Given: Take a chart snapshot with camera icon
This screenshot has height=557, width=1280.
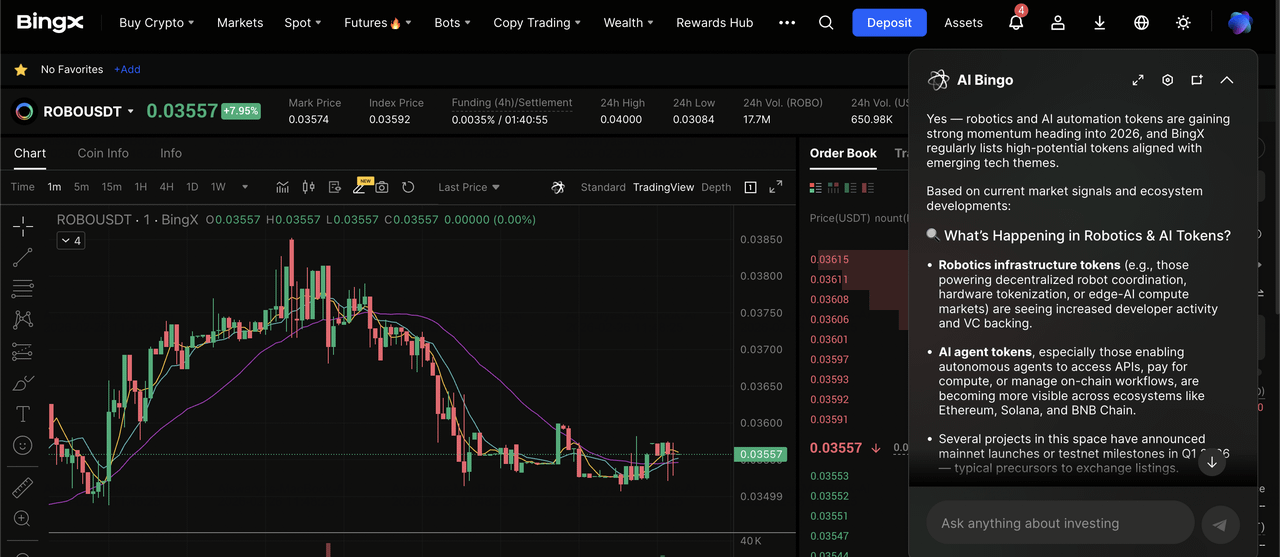Looking at the screenshot, I should tap(382, 187).
